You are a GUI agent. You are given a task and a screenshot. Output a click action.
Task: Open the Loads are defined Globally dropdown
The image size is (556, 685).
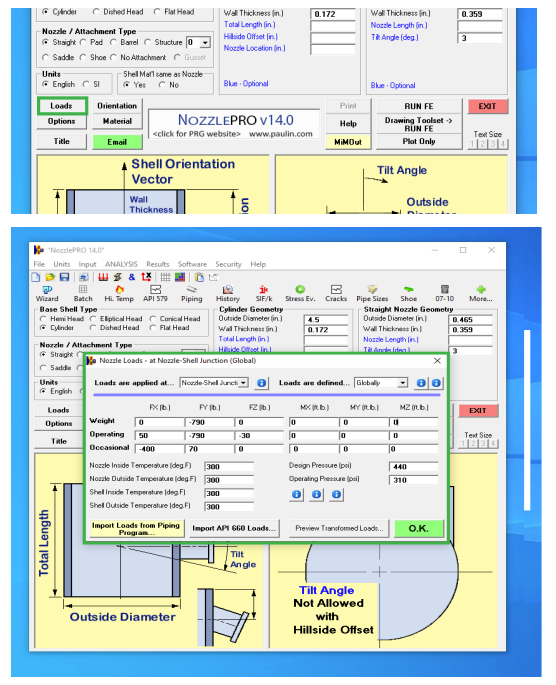pyautogui.click(x=403, y=383)
